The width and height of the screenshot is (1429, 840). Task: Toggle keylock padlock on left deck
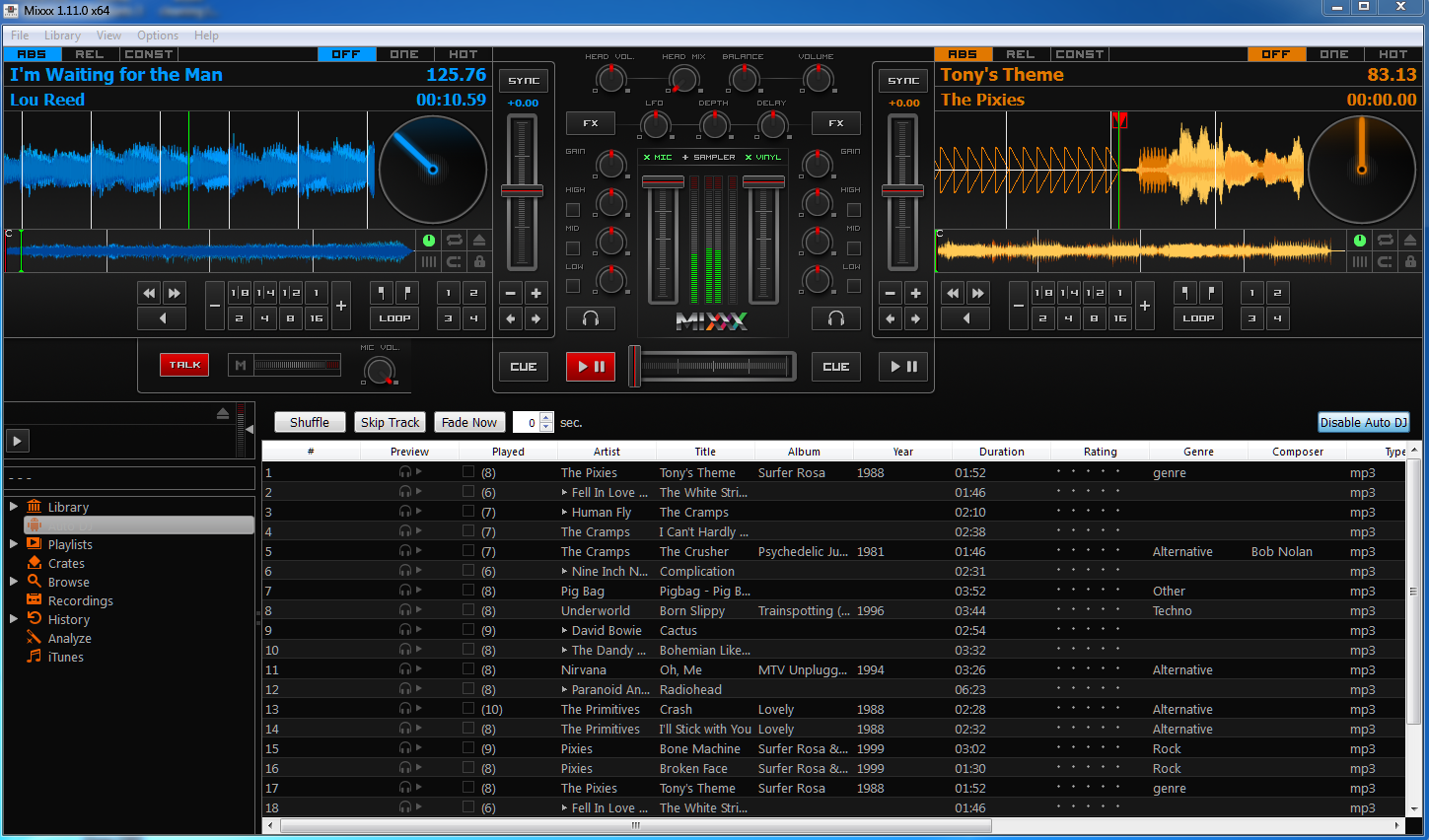[x=479, y=261]
